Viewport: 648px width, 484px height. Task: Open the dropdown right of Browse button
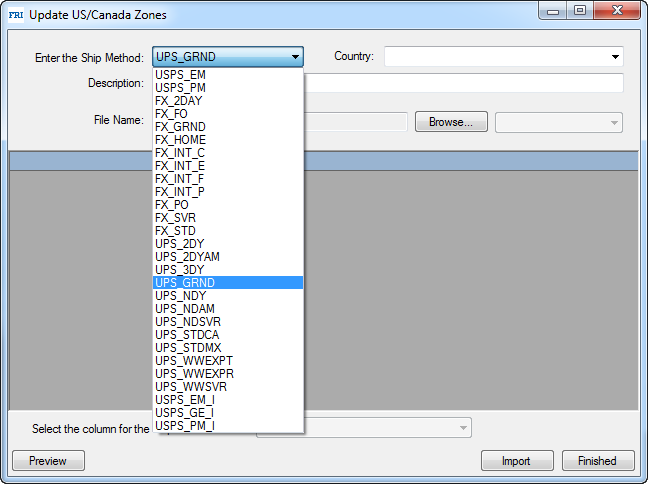(613, 122)
